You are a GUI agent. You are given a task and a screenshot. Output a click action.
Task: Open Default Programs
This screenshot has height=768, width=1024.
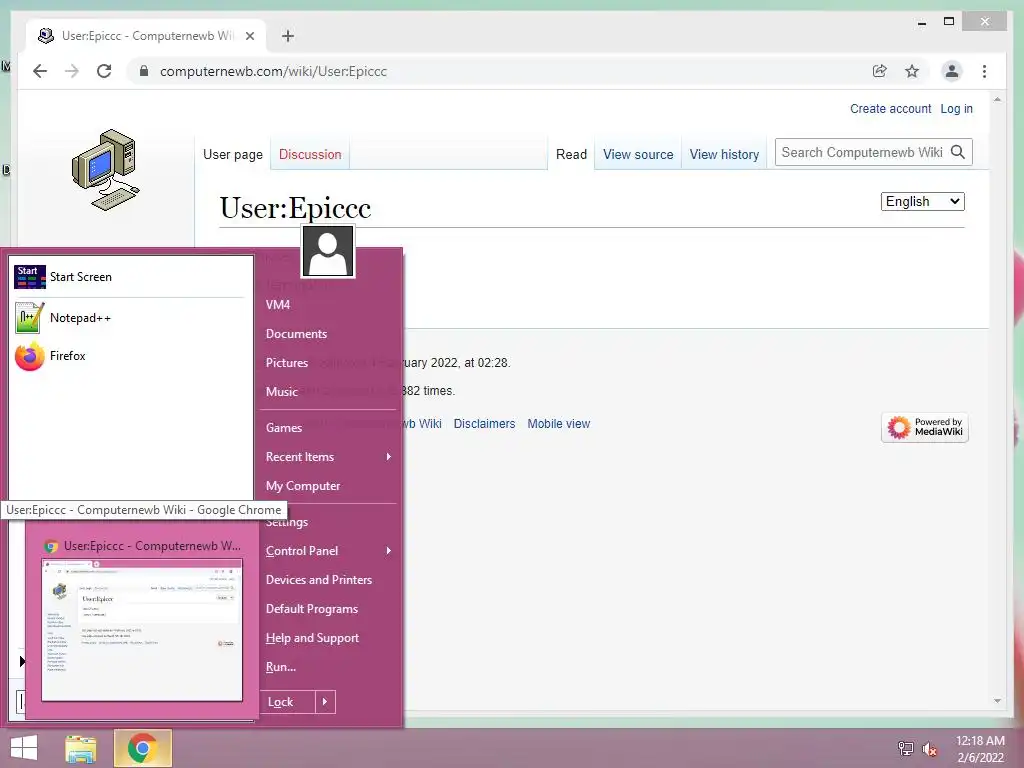[x=312, y=609]
